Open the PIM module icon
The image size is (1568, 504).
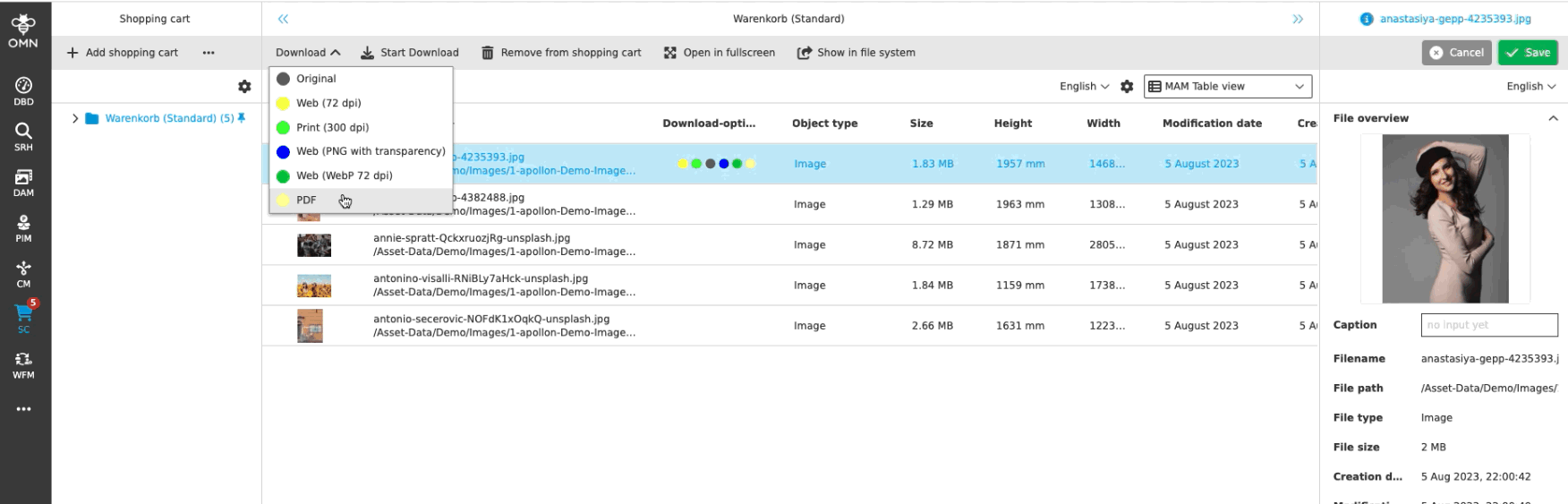[23, 227]
